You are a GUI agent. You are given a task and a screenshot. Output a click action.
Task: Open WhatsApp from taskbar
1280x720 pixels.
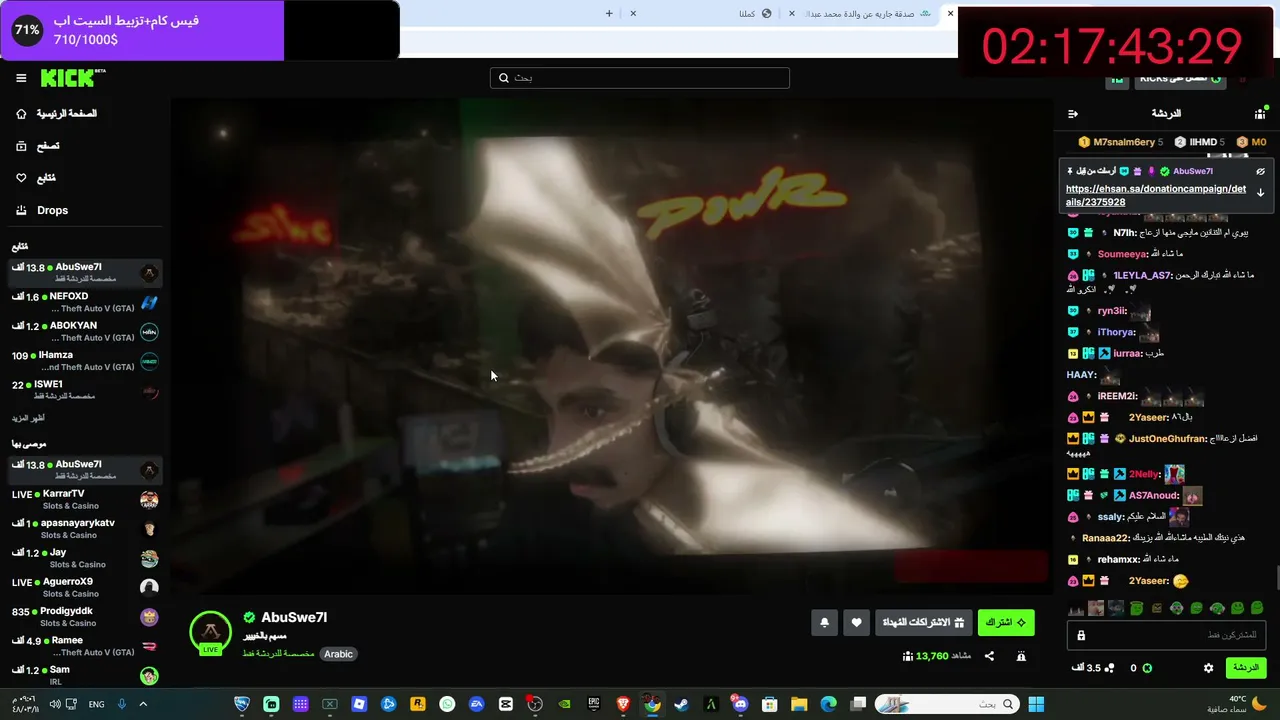coord(447,704)
